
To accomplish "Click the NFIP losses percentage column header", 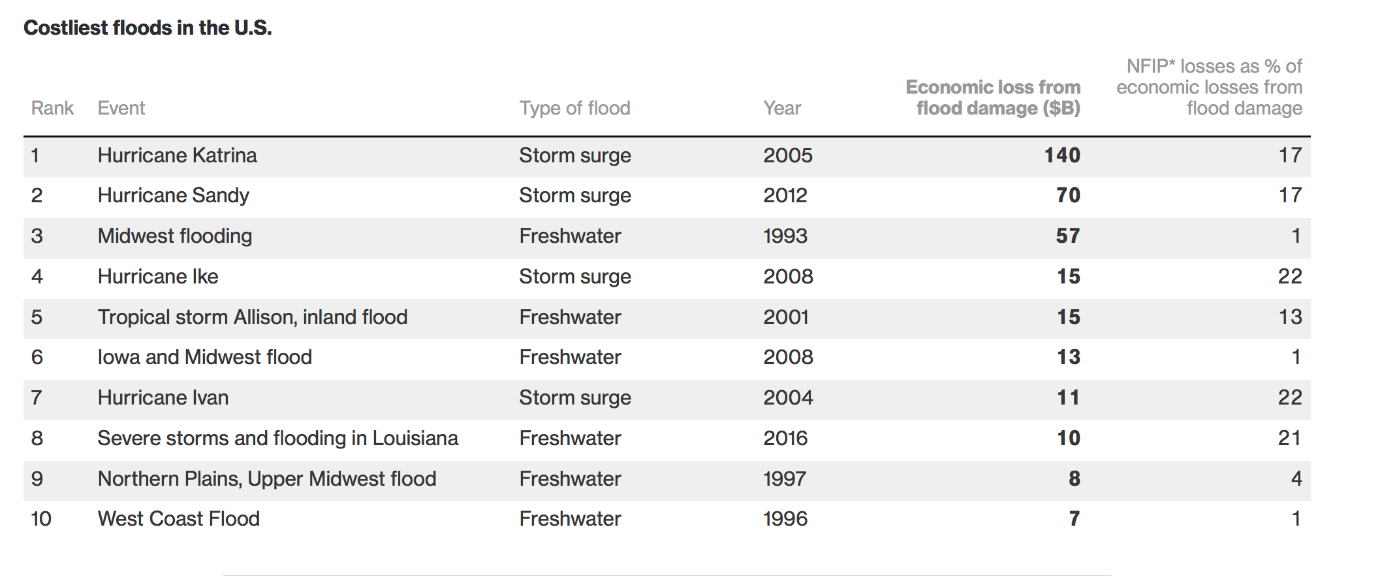I will pyautogui.click(x=1209, y=87).
